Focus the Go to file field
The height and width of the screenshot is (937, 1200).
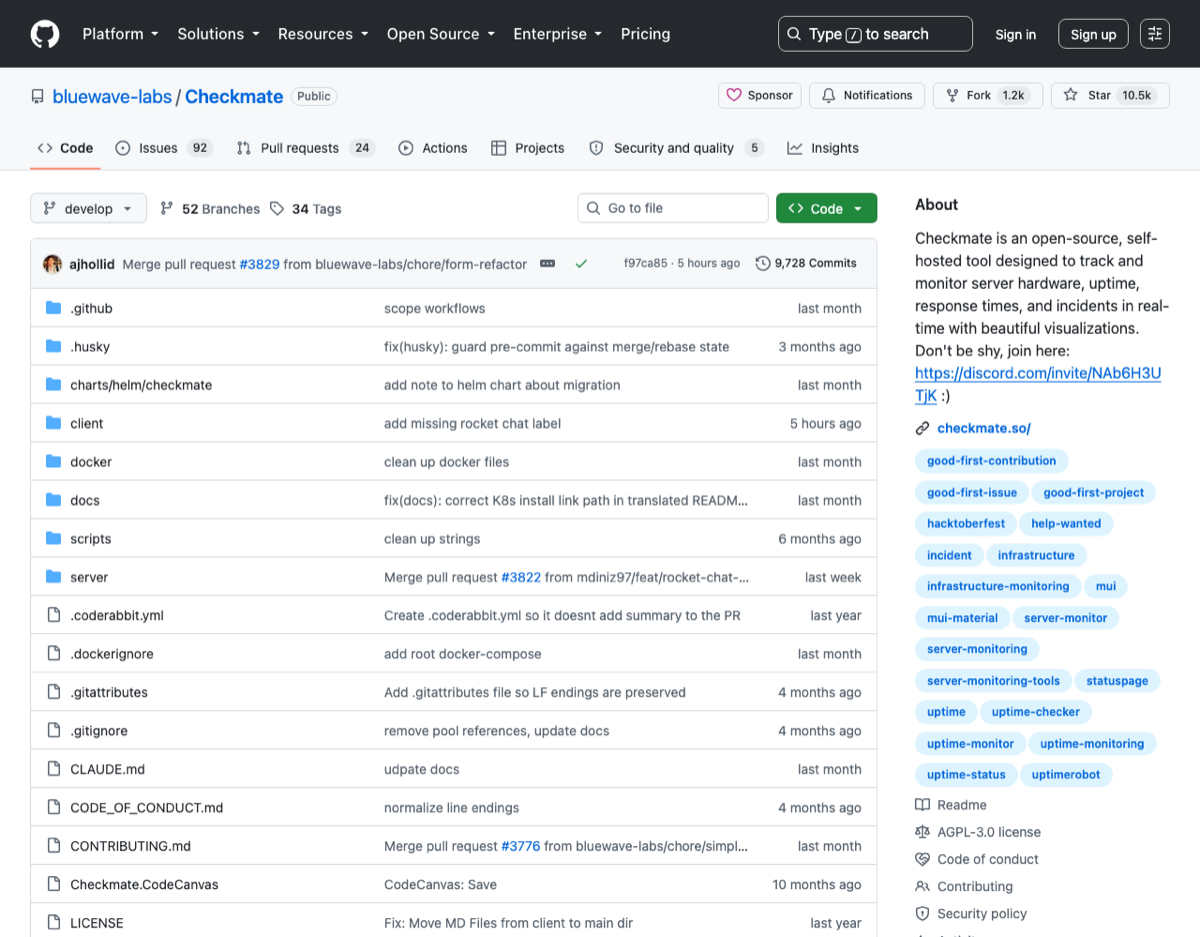(673, 208)
